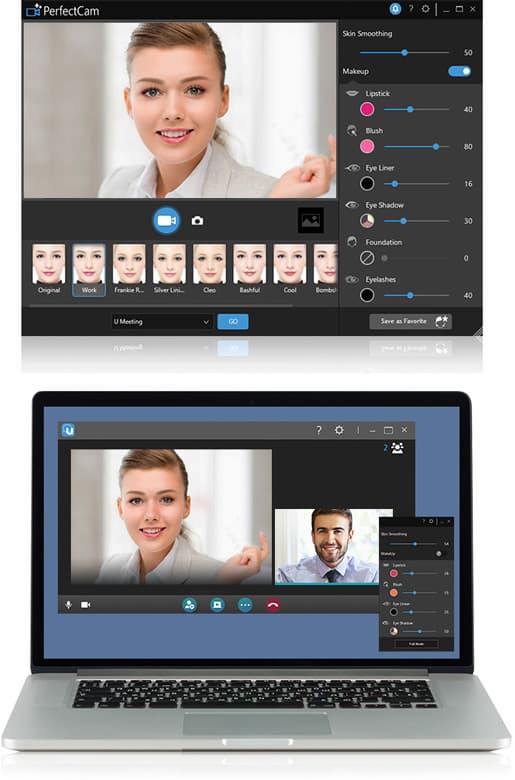The image size is (515, 780).
Task: Open more options ellipsis in U meeting
Action: (245, 605)
